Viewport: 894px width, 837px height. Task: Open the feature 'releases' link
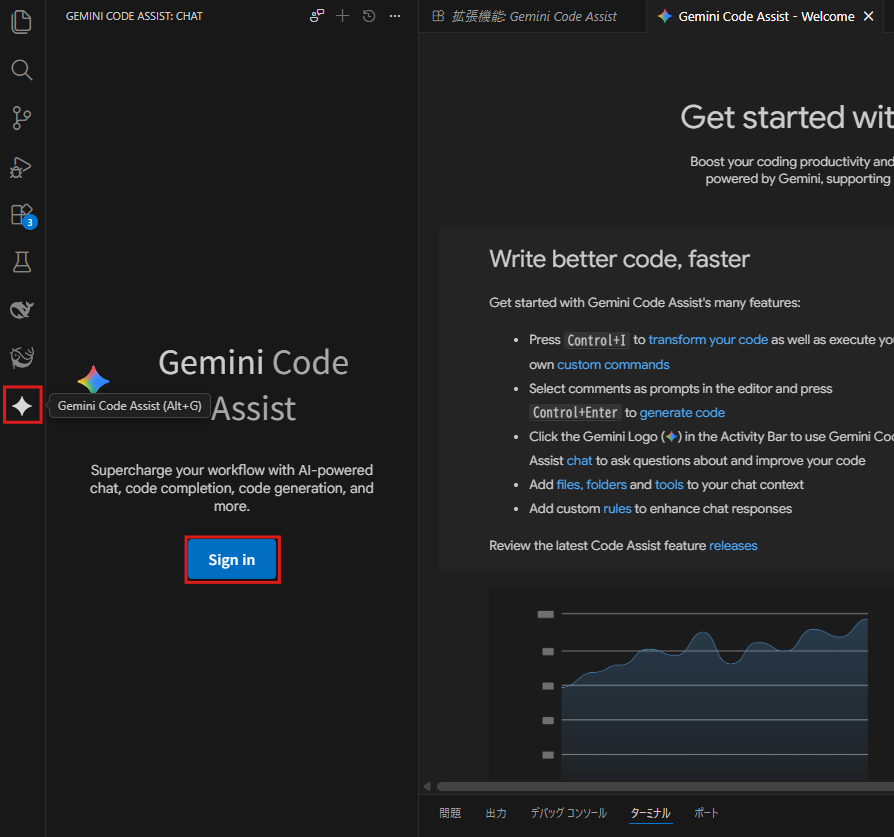pyautogui.click(x=733, y=546)
